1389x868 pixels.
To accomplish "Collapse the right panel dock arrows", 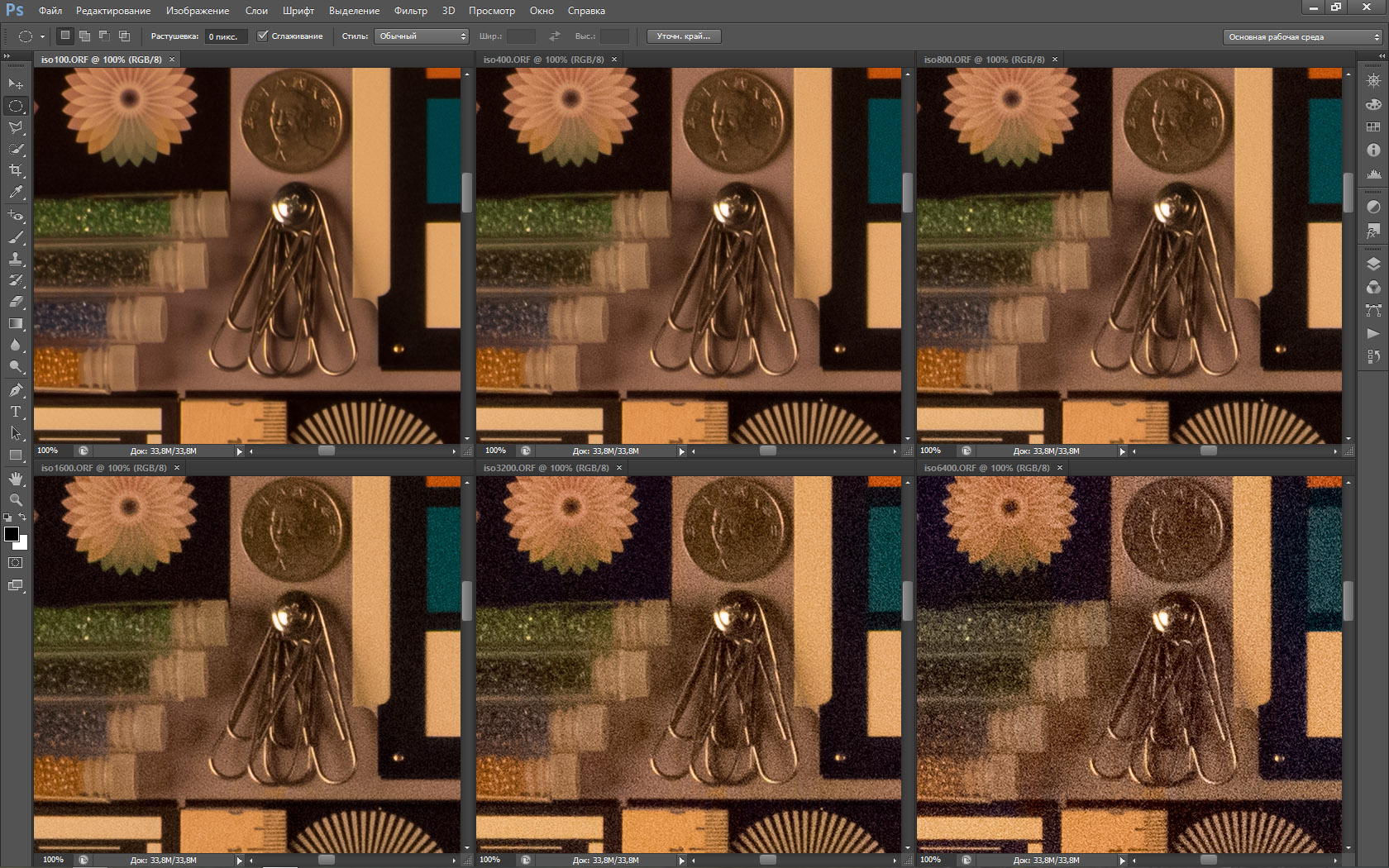I will click(1382, 56).
